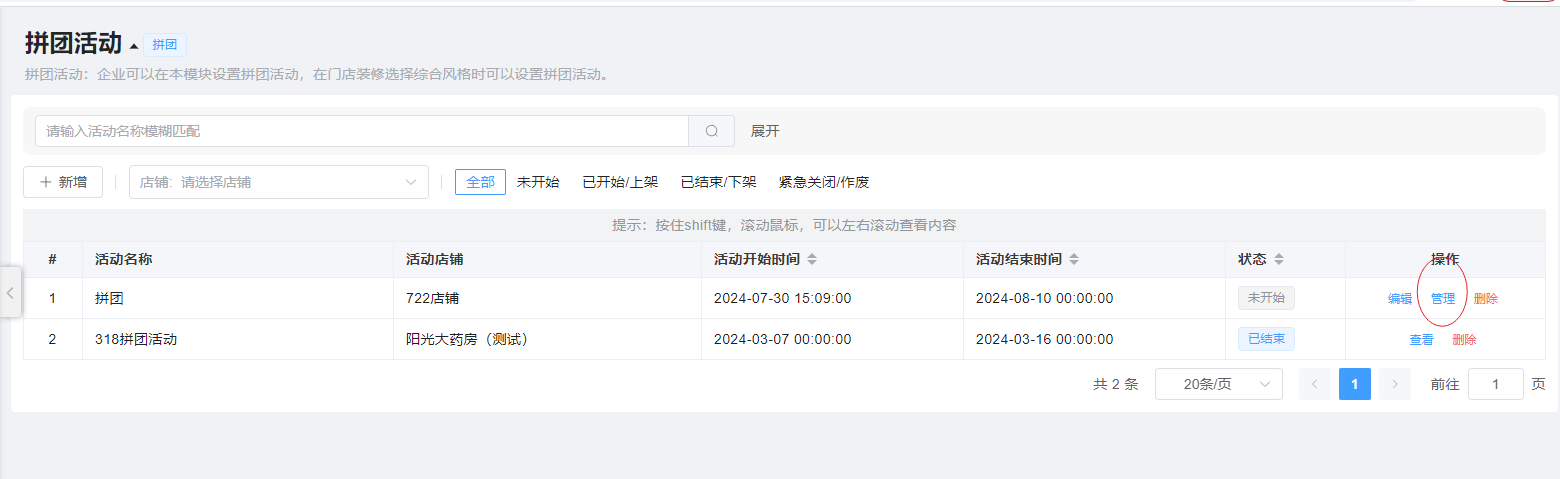The height and width of the screenshot is (479, 1560).
Task: Click end time 2024-08-10 00:00:00
Action: point(1044,298)
